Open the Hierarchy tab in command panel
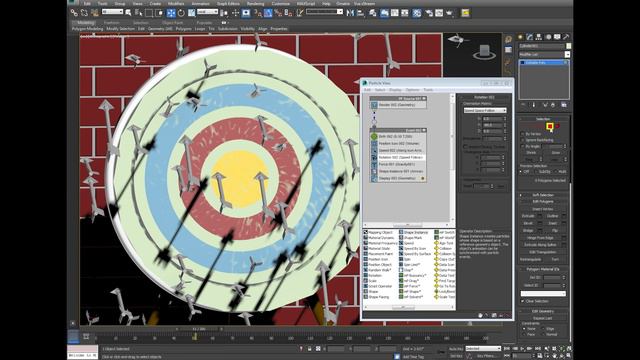 point(539,37)
